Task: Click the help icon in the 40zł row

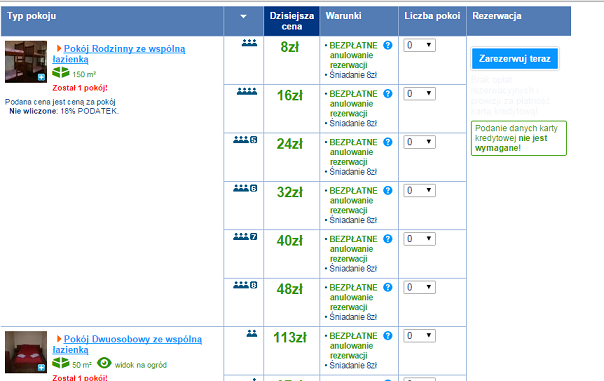Action: 388,239
